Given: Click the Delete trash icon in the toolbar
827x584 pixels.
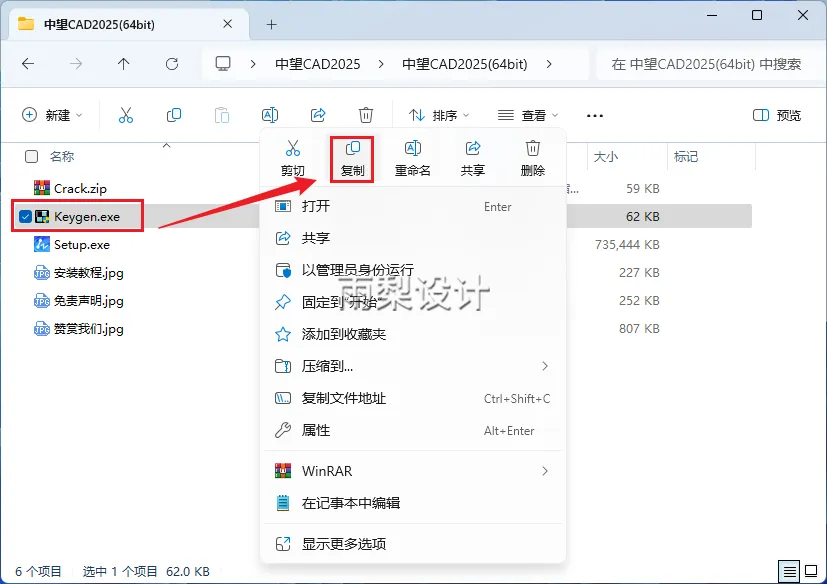Looking at the screenshot, I should [x=366, y=115].
